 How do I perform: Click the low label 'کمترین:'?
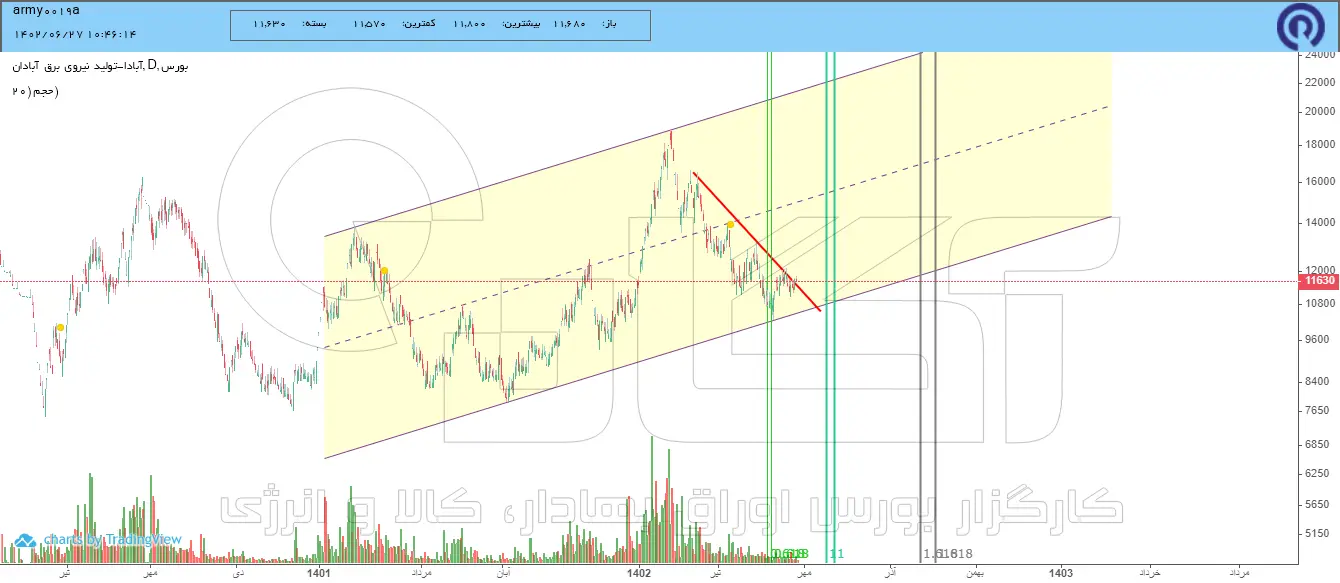(418, 23)
